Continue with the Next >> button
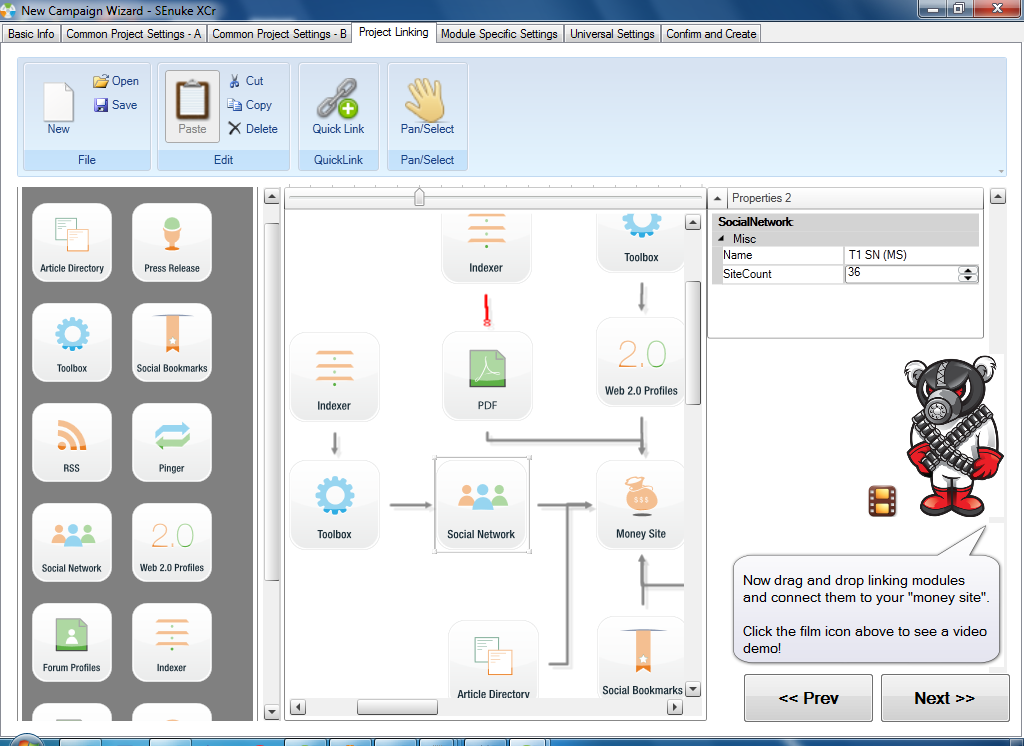This screenshot has height=746, width=1024. (944, 698)
